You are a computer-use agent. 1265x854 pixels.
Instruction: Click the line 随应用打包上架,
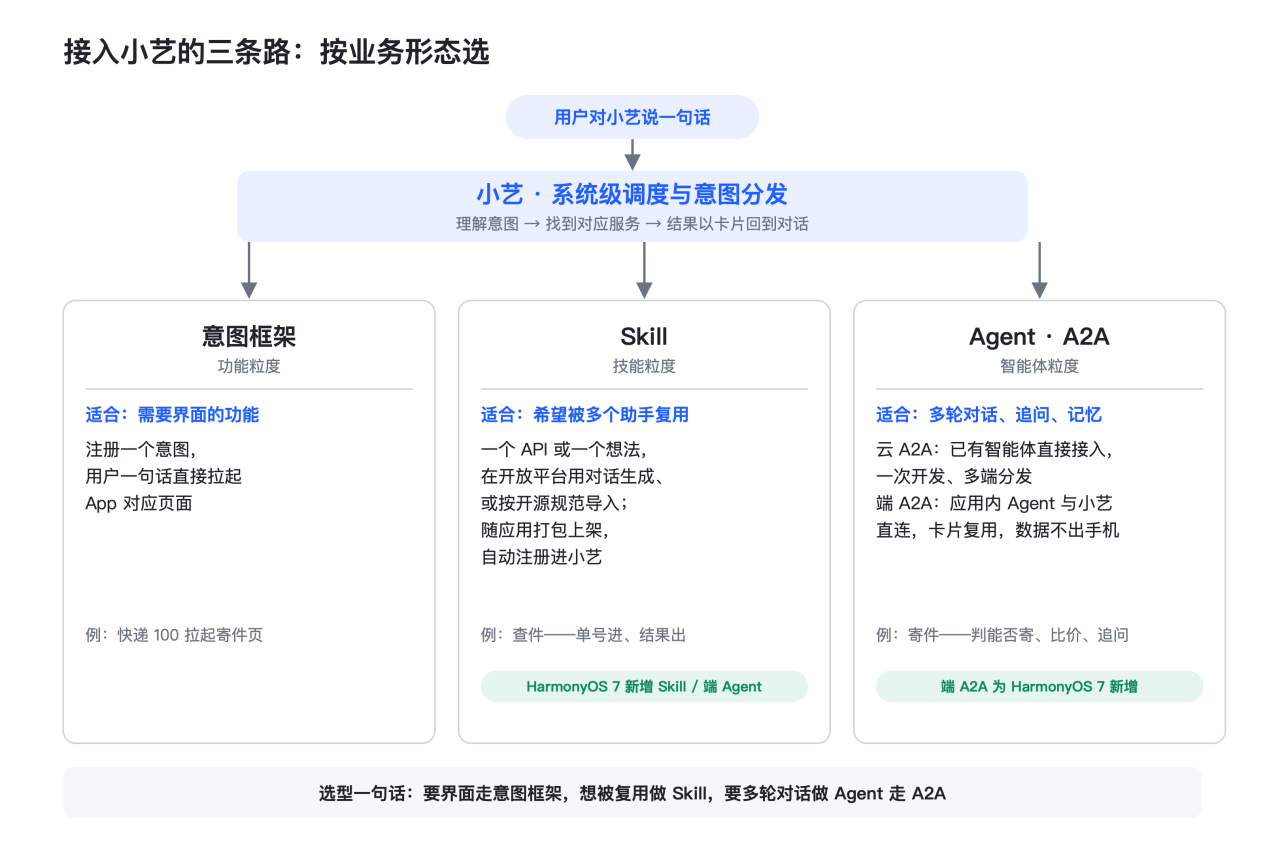tap(544, 530)
